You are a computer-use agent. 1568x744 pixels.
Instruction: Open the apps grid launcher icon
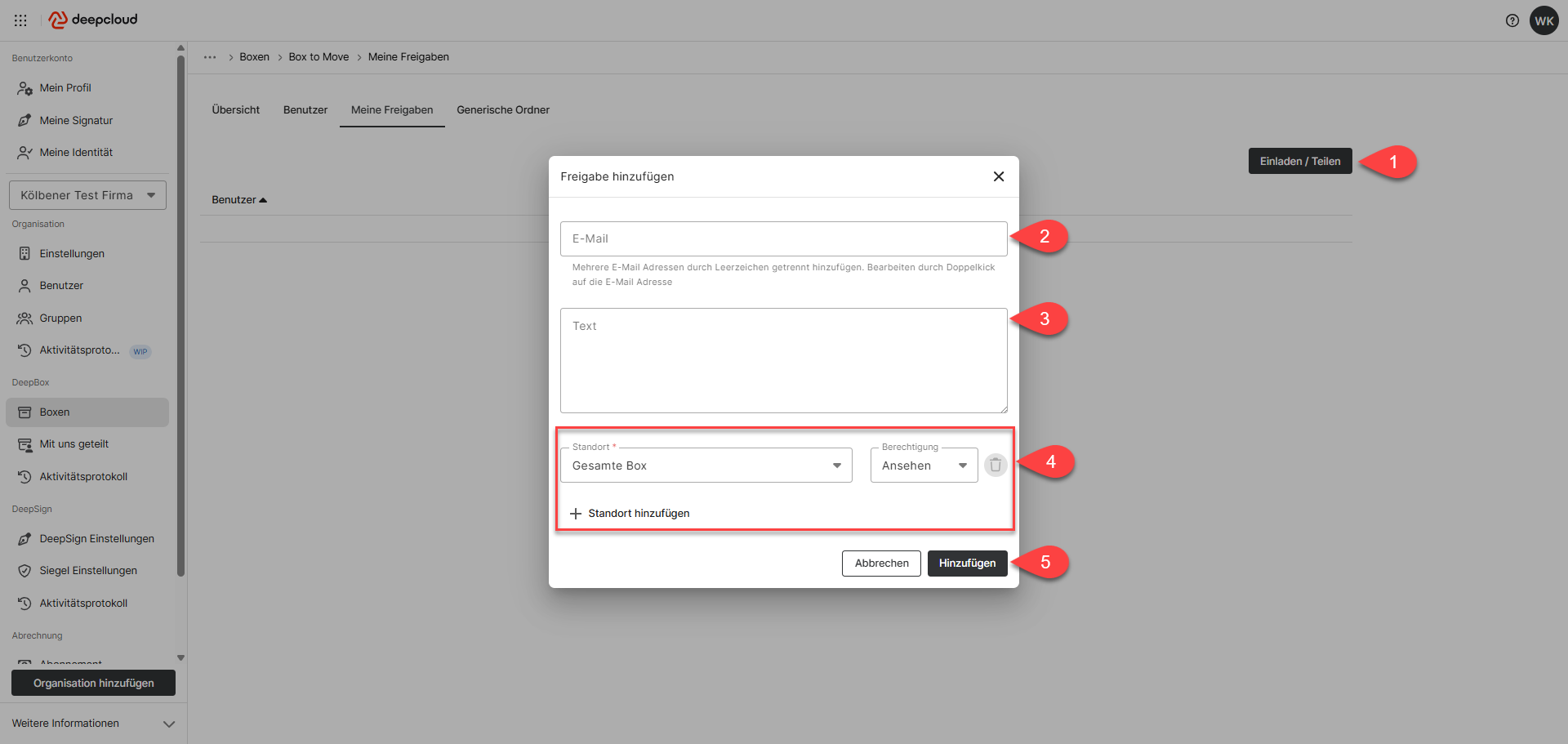tap(20, 20)
